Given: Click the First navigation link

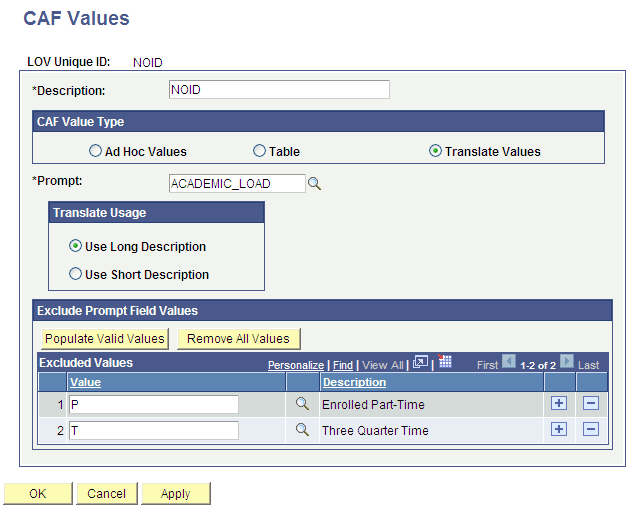Looking at the screenshot, I should coord(488,365).
